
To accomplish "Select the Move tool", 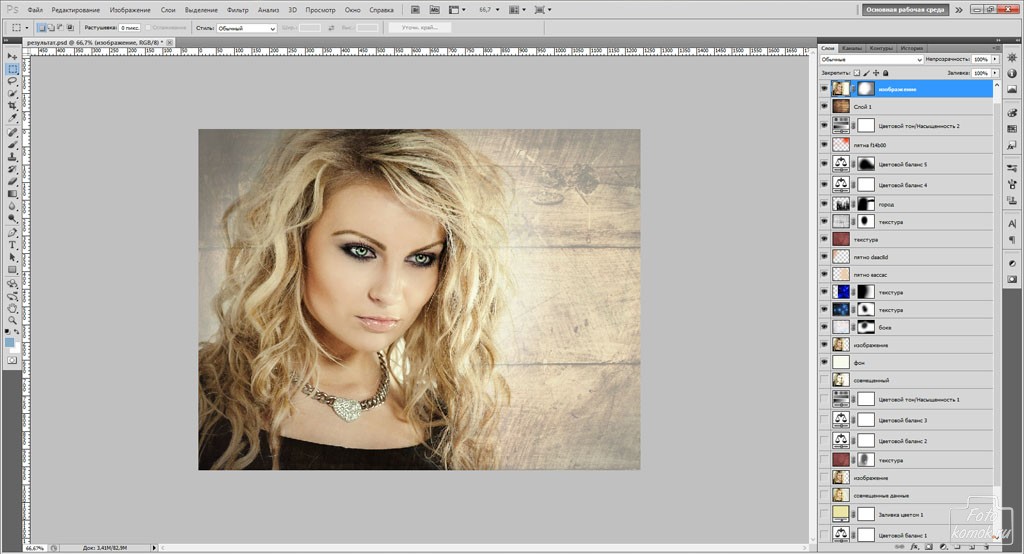I will coord(12,56).
